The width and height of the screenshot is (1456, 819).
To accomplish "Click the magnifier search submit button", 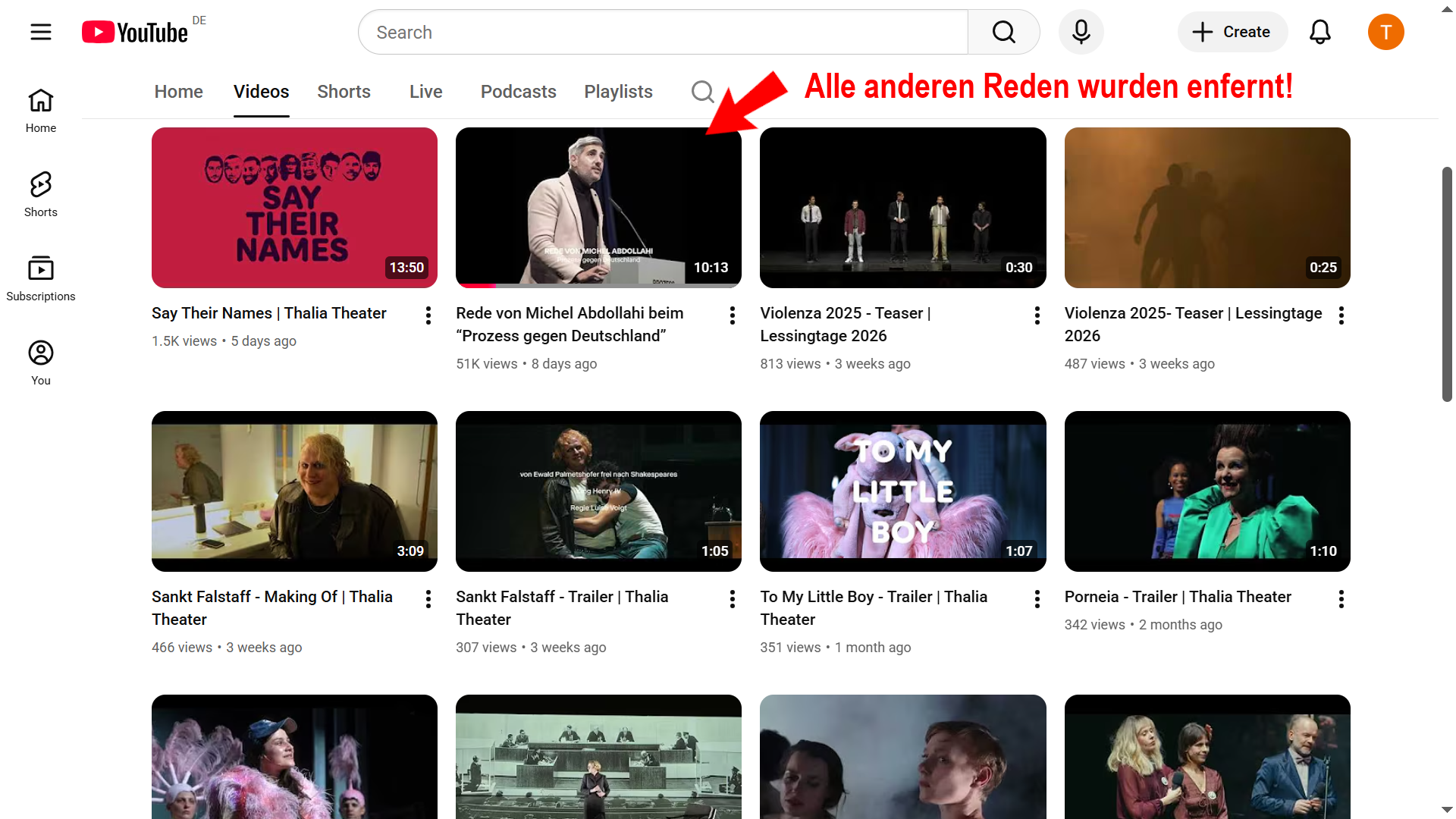I will click(1003, 32).
